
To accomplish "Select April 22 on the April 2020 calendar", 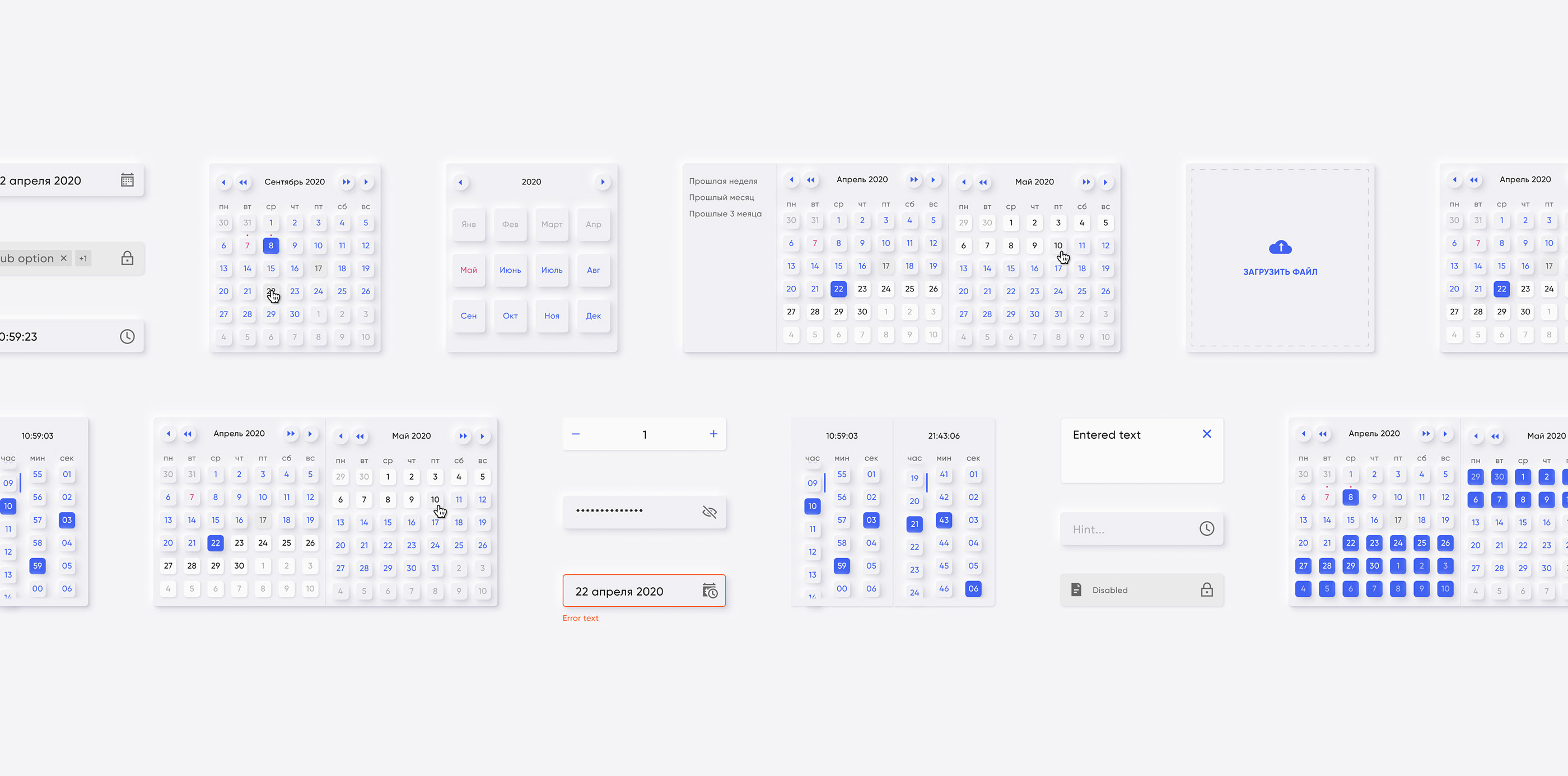I will pyautogui.click(x=838, y=289).
